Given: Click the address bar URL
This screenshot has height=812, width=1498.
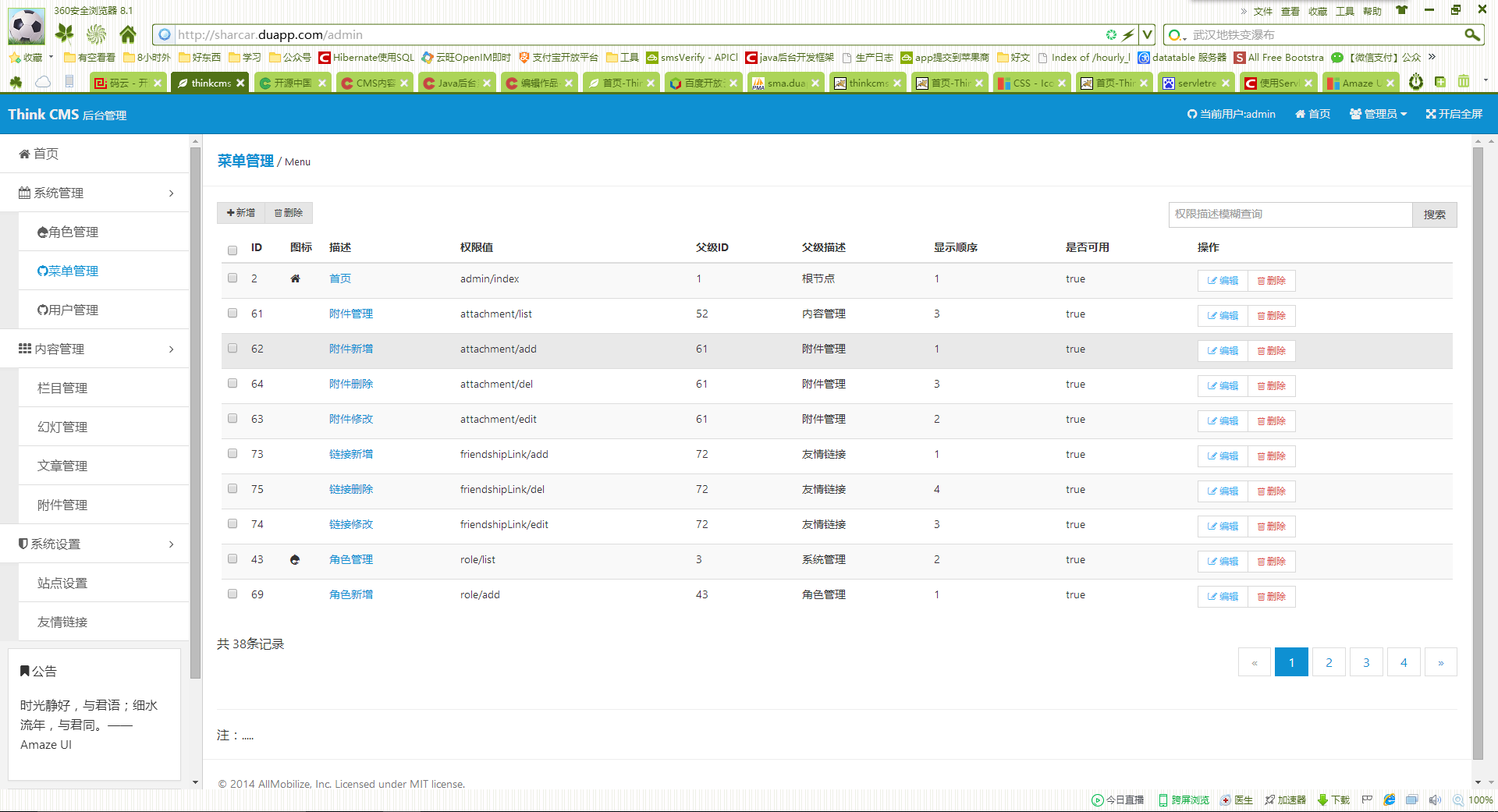Looking at the screenshot, I should pos(270,34).
